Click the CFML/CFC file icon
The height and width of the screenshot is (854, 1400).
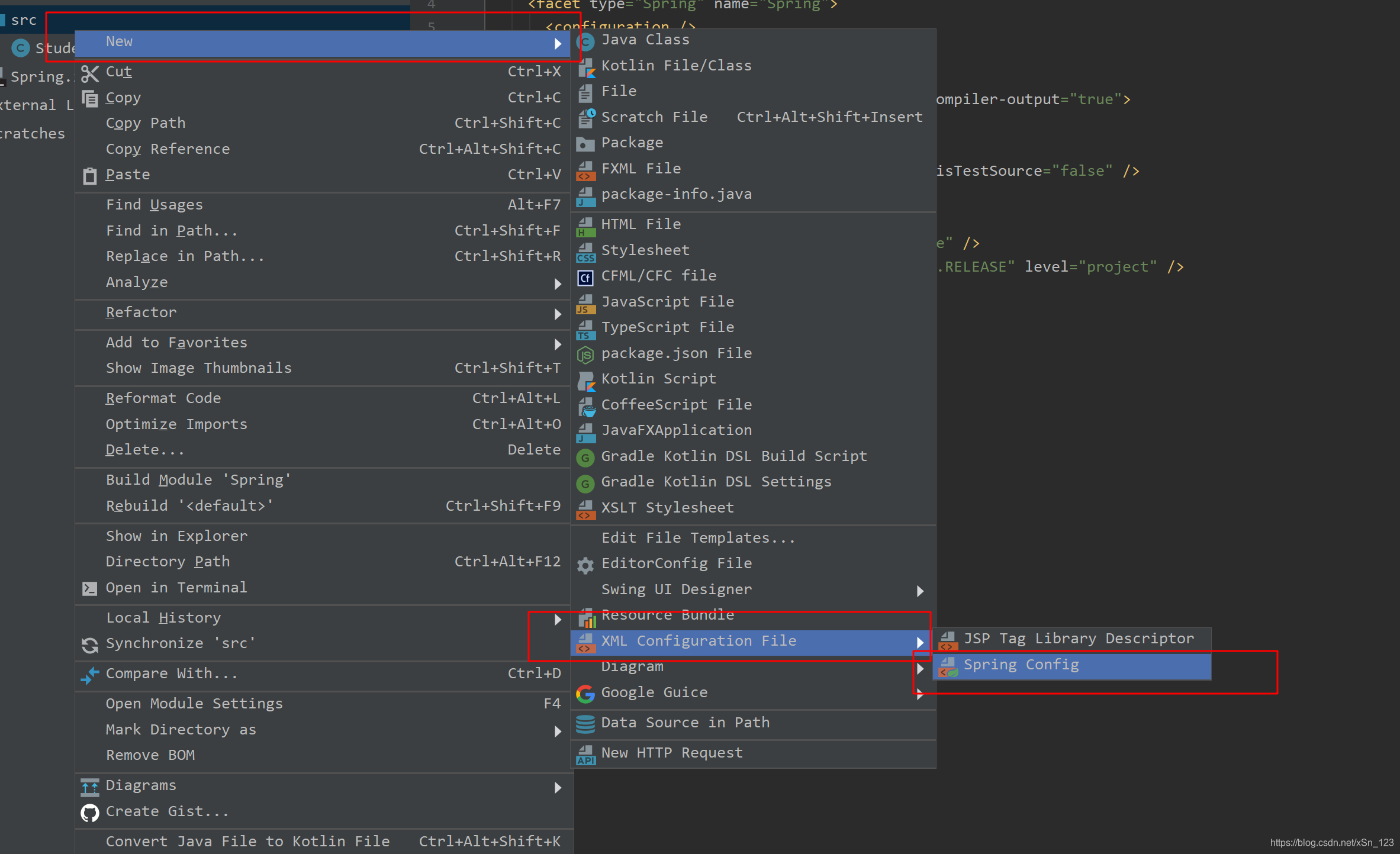click(585, 277)
